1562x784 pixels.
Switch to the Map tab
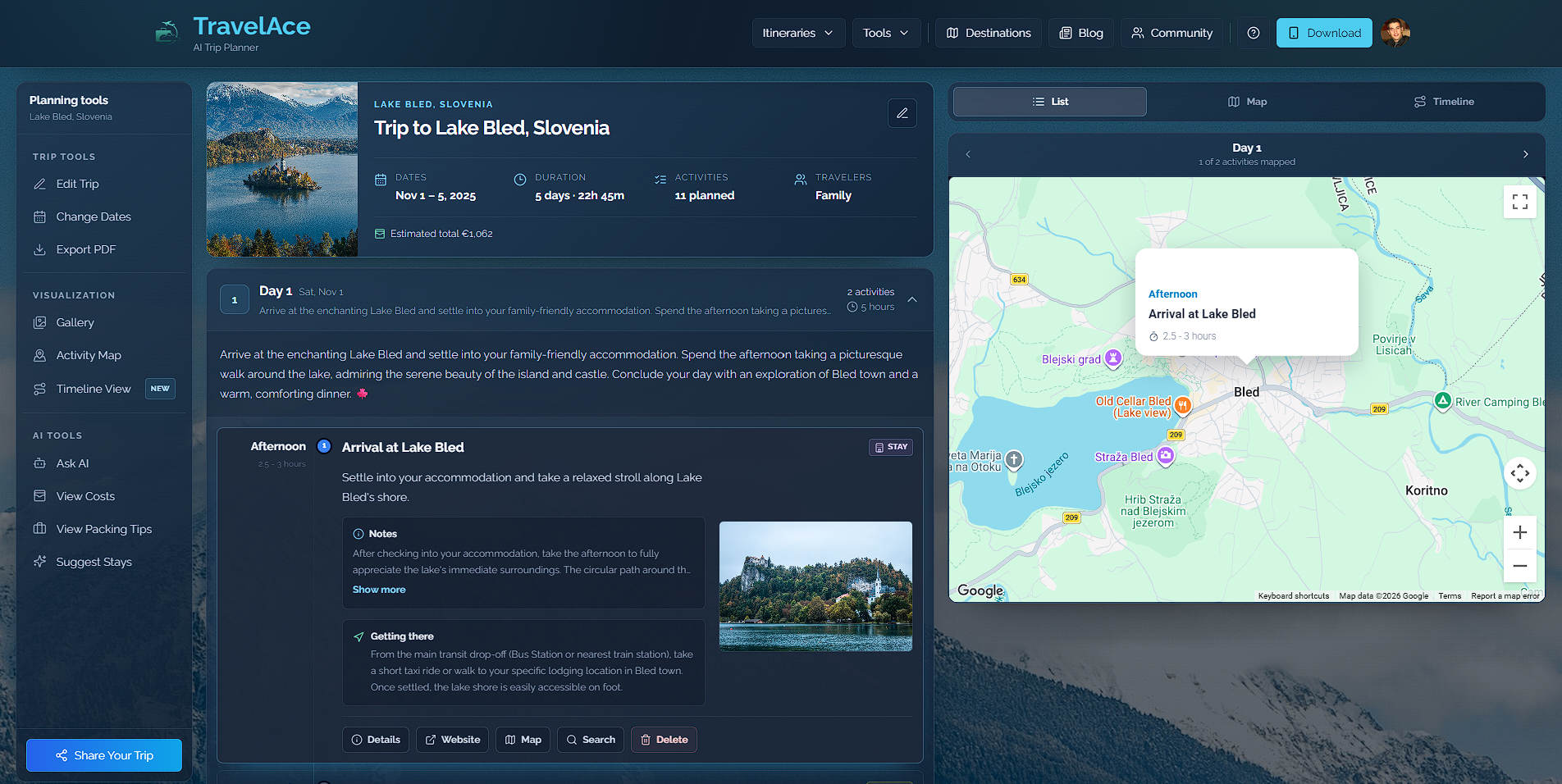point(1247,102)
